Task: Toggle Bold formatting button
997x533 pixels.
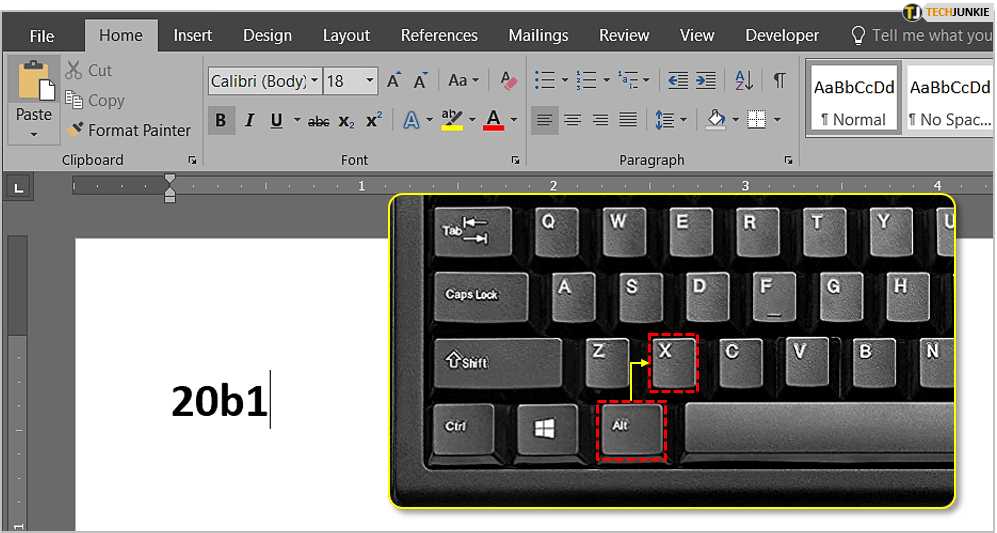Action: coord(220,121)
